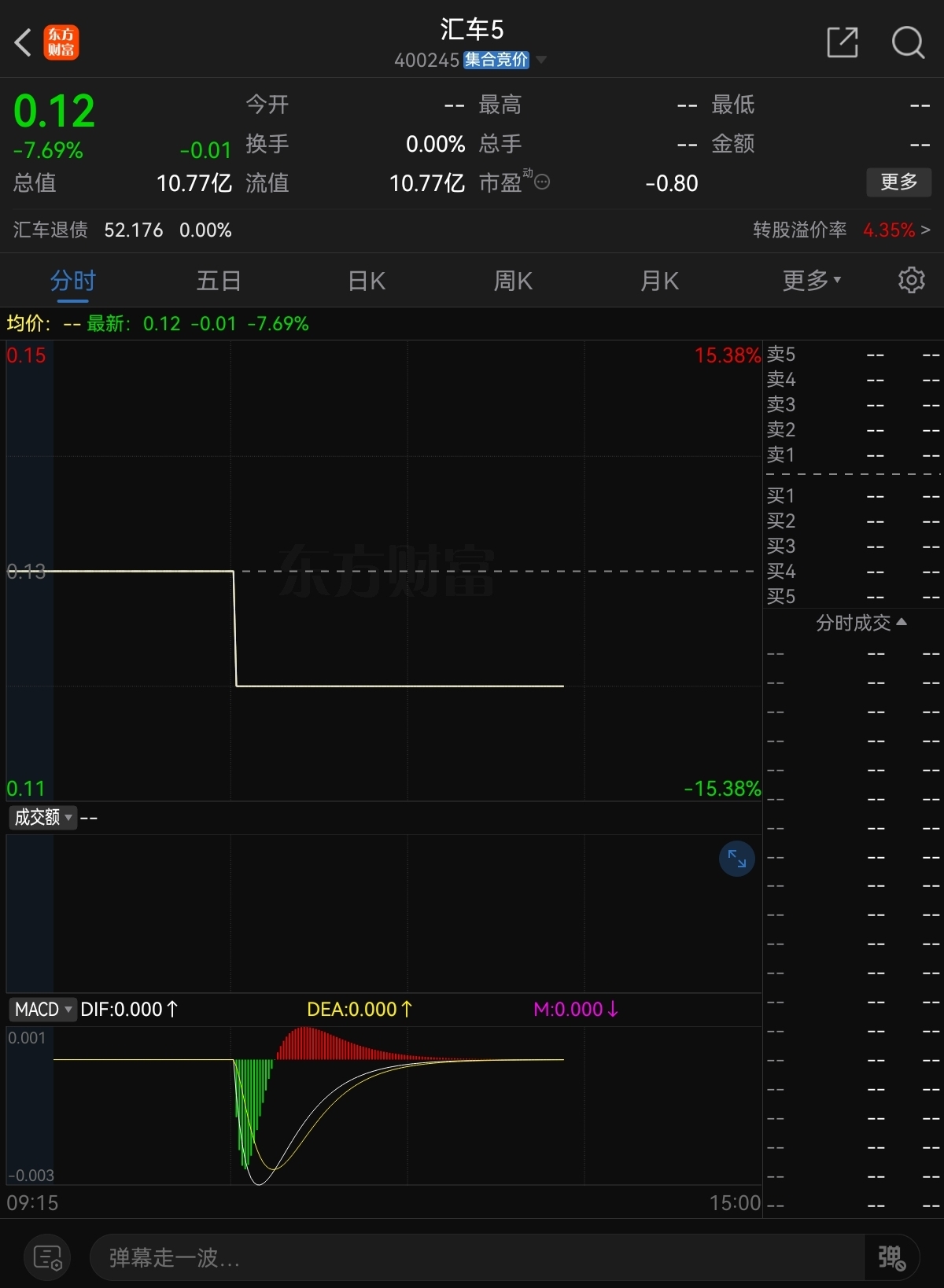Tap the 买1 order book row
944x1288 pixels.
pyautogui.click(x=854, y=496)
